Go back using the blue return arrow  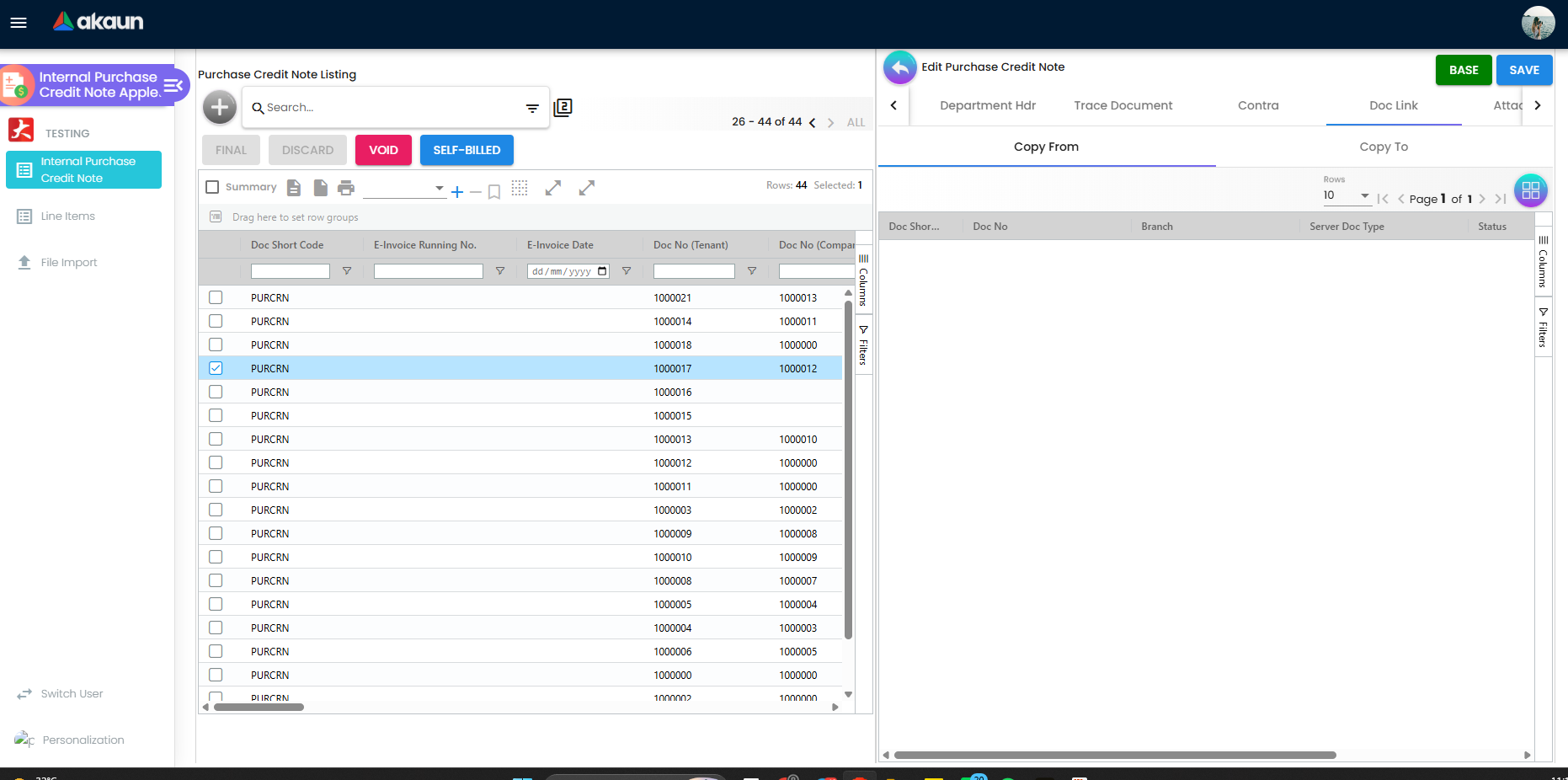point(899,67)
